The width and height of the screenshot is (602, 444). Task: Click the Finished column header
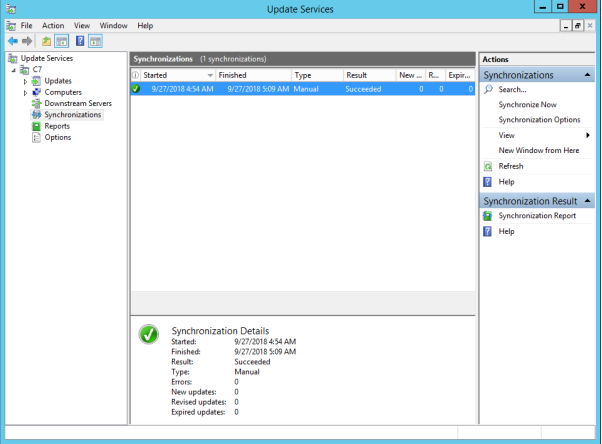[253, 75]
